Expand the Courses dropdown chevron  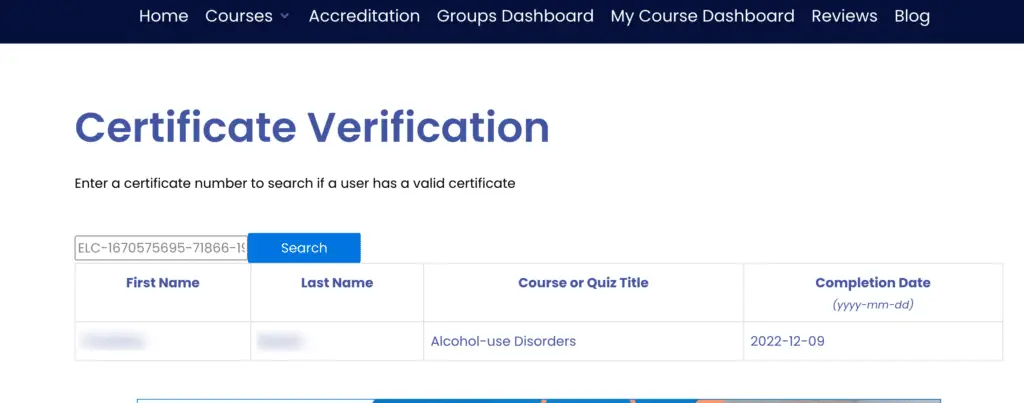[284, 17]
